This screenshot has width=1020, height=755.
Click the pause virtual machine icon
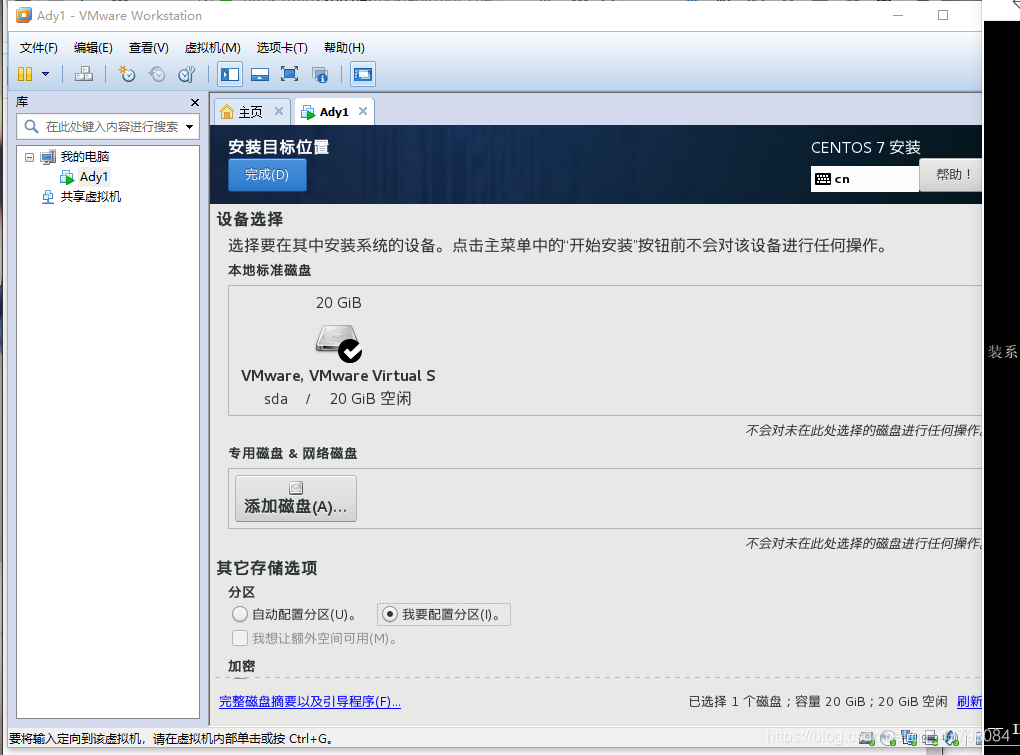click(25, 74)
